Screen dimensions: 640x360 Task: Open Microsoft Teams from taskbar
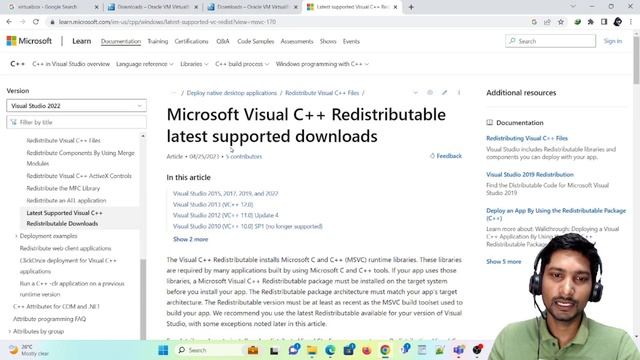pyautogui.click(x=458, y=350)
